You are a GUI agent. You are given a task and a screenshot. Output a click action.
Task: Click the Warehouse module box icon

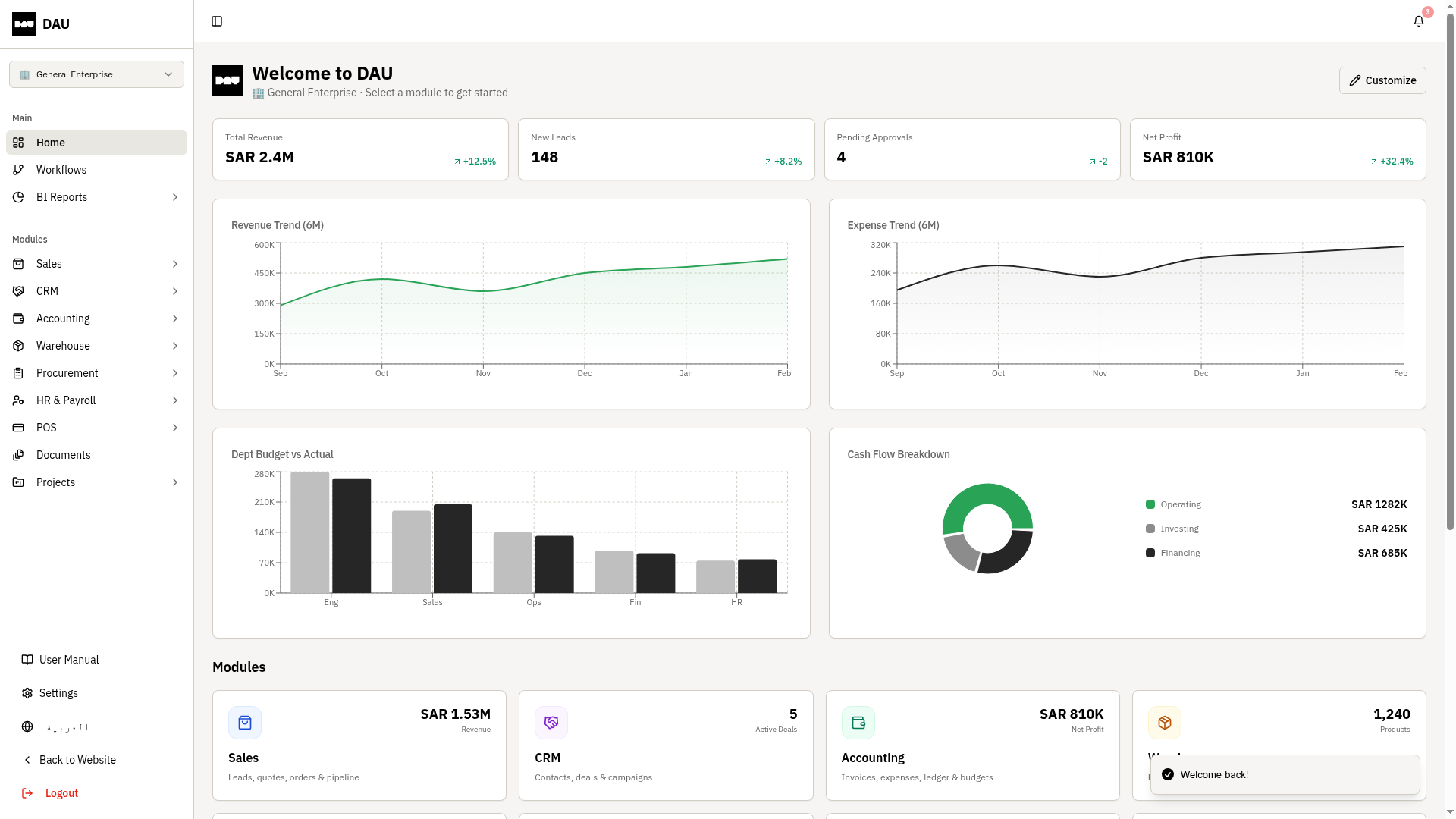pos(1165,723)
